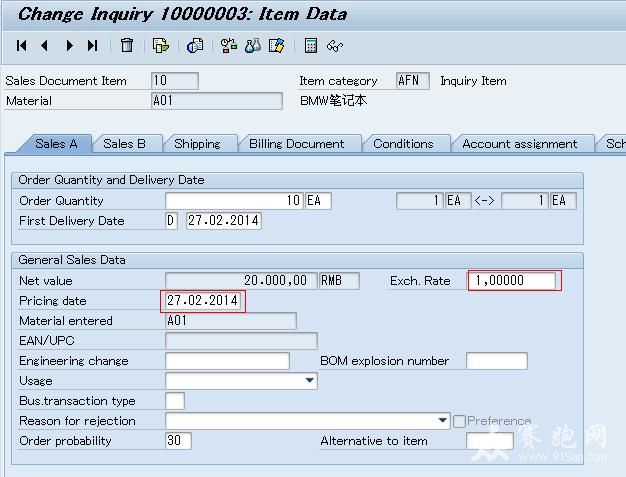This screenshot has width=626, height=477.
Task: Open the Conditions tab
Action: [403, 144]
